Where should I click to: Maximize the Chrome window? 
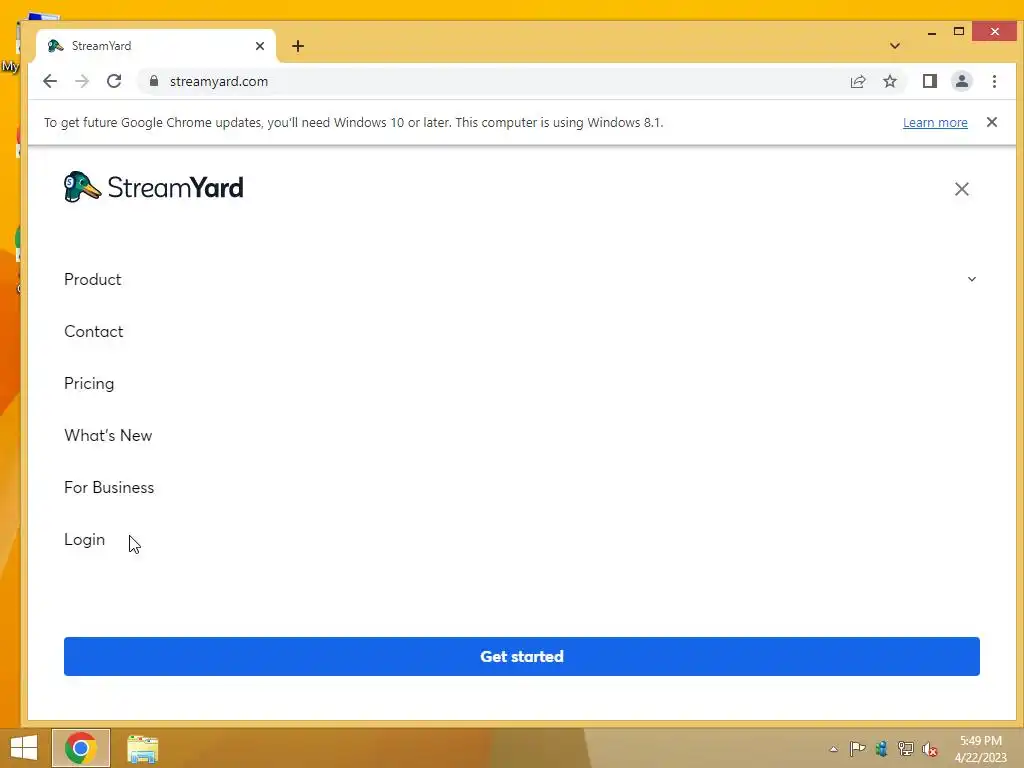(959, 31)
